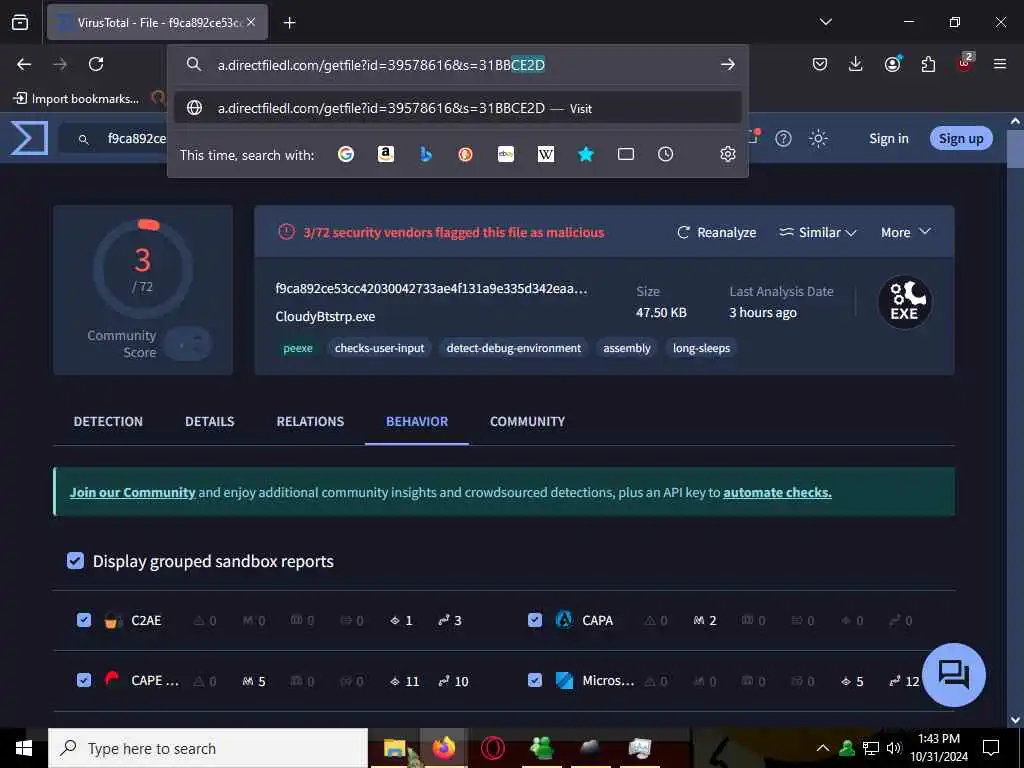Screen dimensions: 1024x768
Task: Open the Windows notification center
Action: click(x=991, y=748)
